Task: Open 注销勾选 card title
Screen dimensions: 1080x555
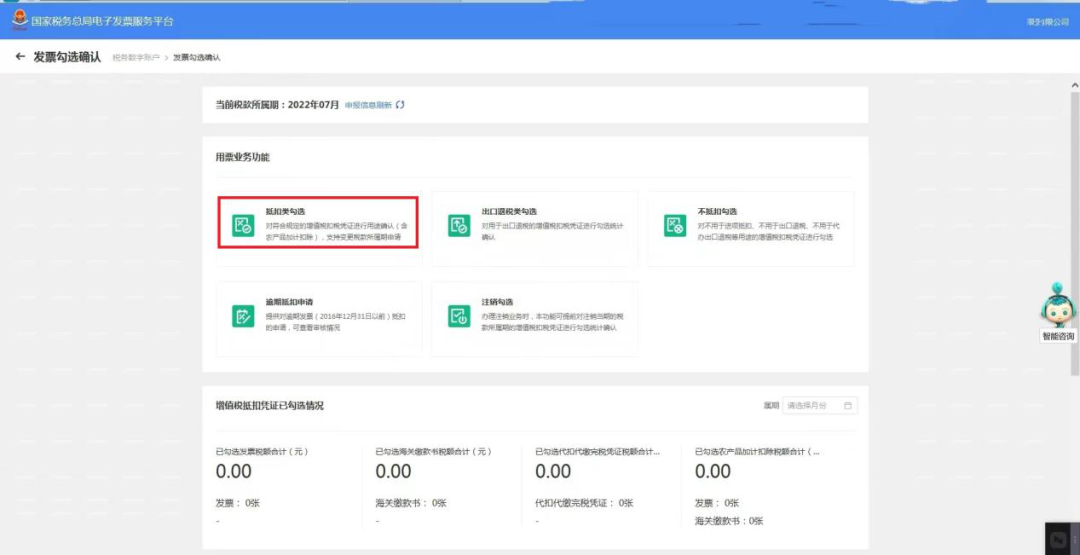Action: click(x=497, y=302)
